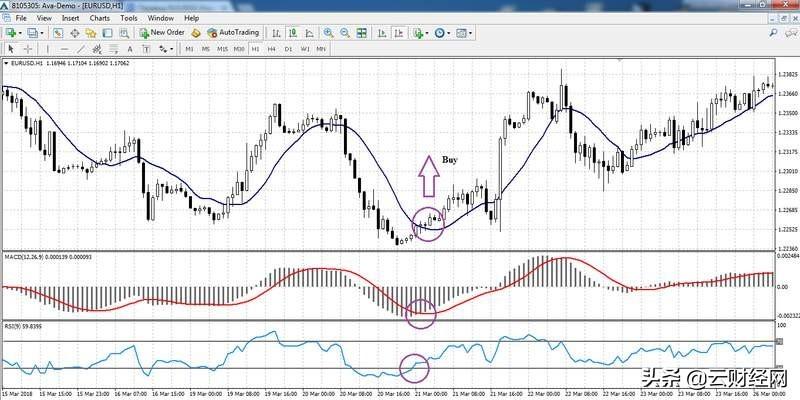800x400 pixels.
Task: Toggle chart shift
Action: [x=397, y=33]
